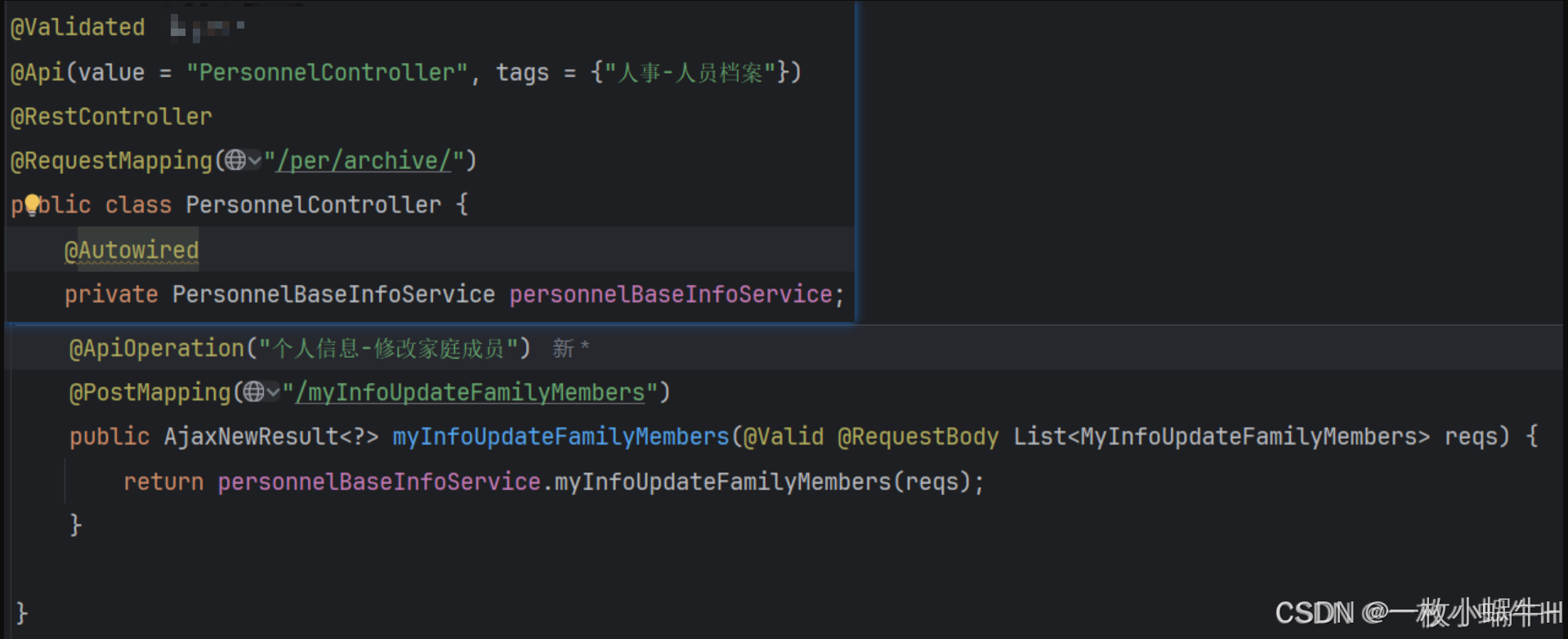The height and width of the screenshot is (639, 1568).
Task: Open the "/myInfoUpdateFamilyMembers" URL link
Action: click(x=470, y=393)
